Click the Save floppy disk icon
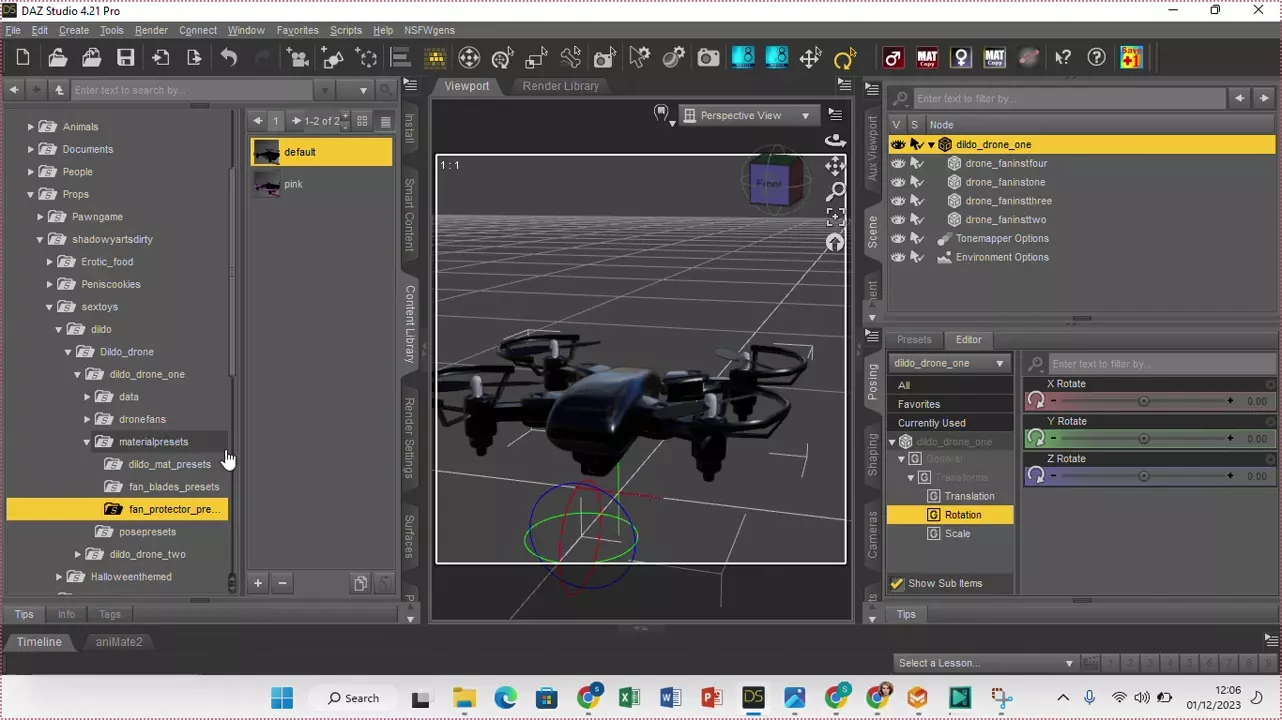Viewport: 1282px width, 720px height. pyautogui.click(x=125, y=58)
